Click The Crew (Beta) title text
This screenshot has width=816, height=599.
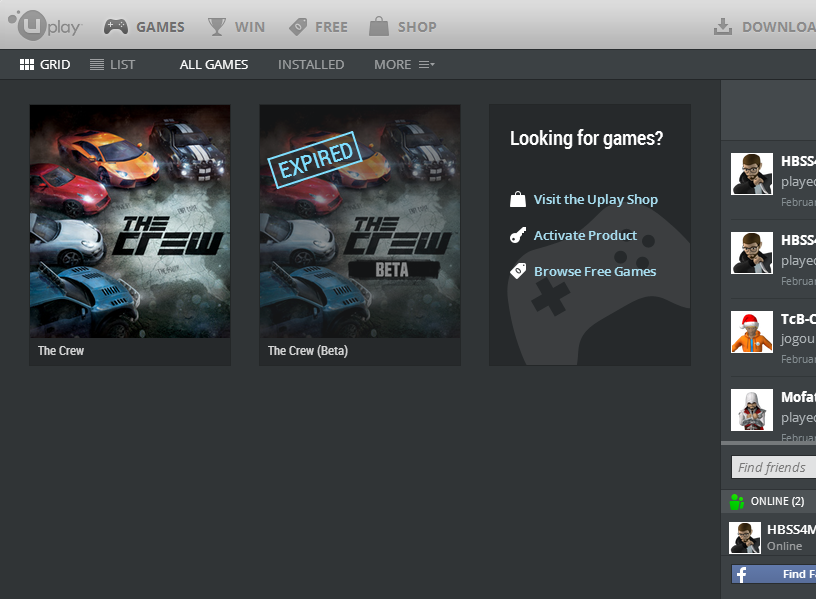pyautogui.click(x=308, y=351)
